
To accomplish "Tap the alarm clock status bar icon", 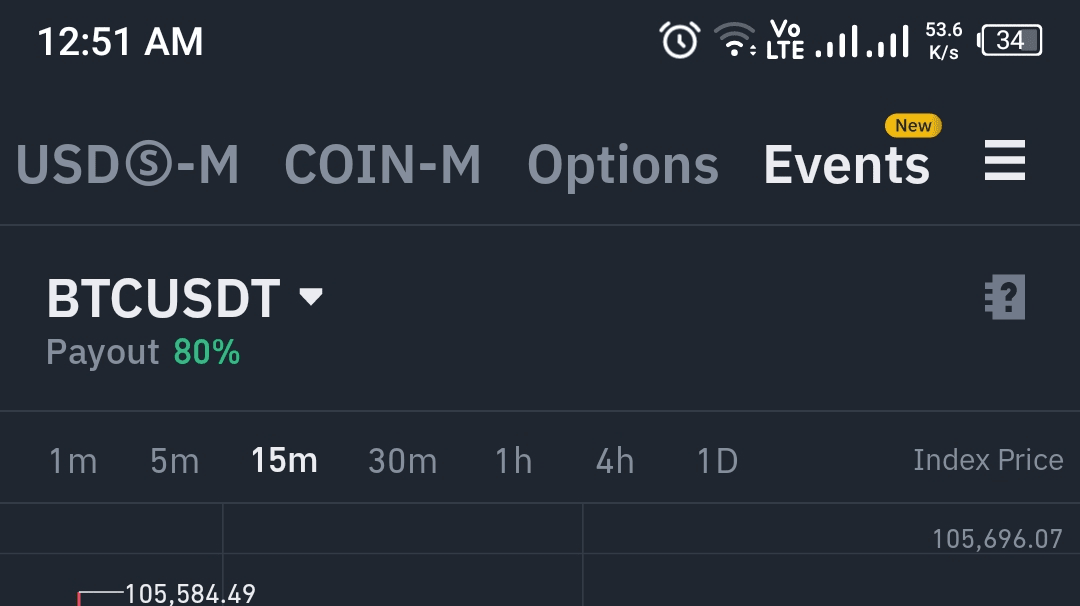I will click(x=679, y=40).
